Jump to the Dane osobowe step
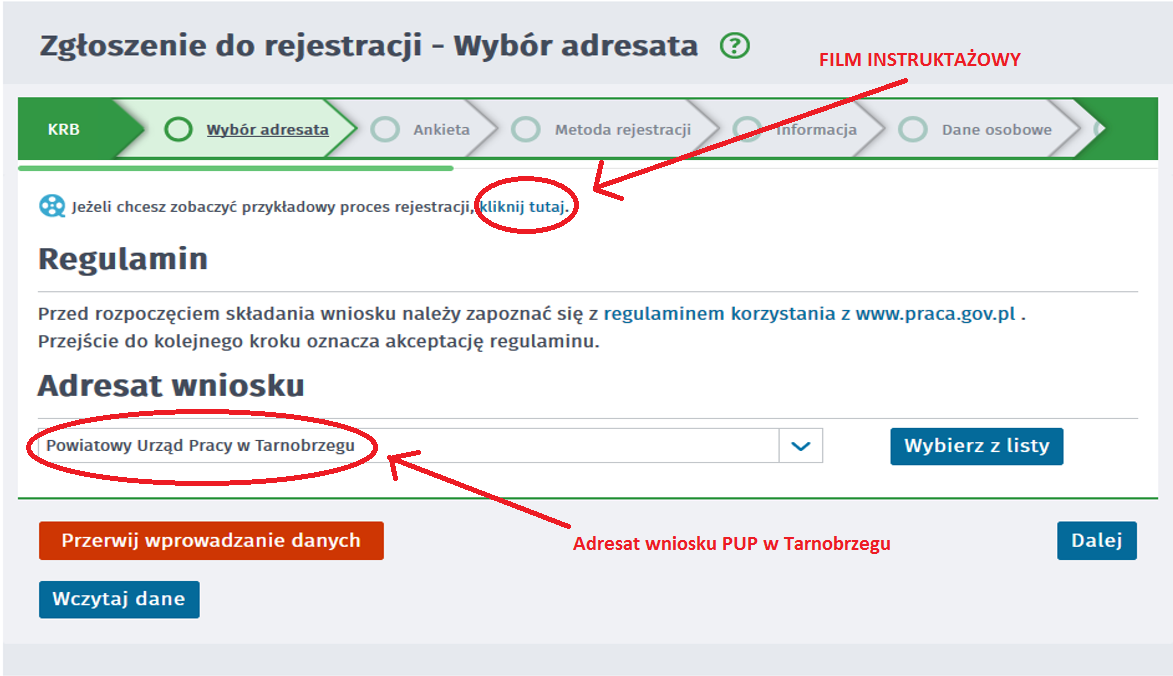 [996, 129]
